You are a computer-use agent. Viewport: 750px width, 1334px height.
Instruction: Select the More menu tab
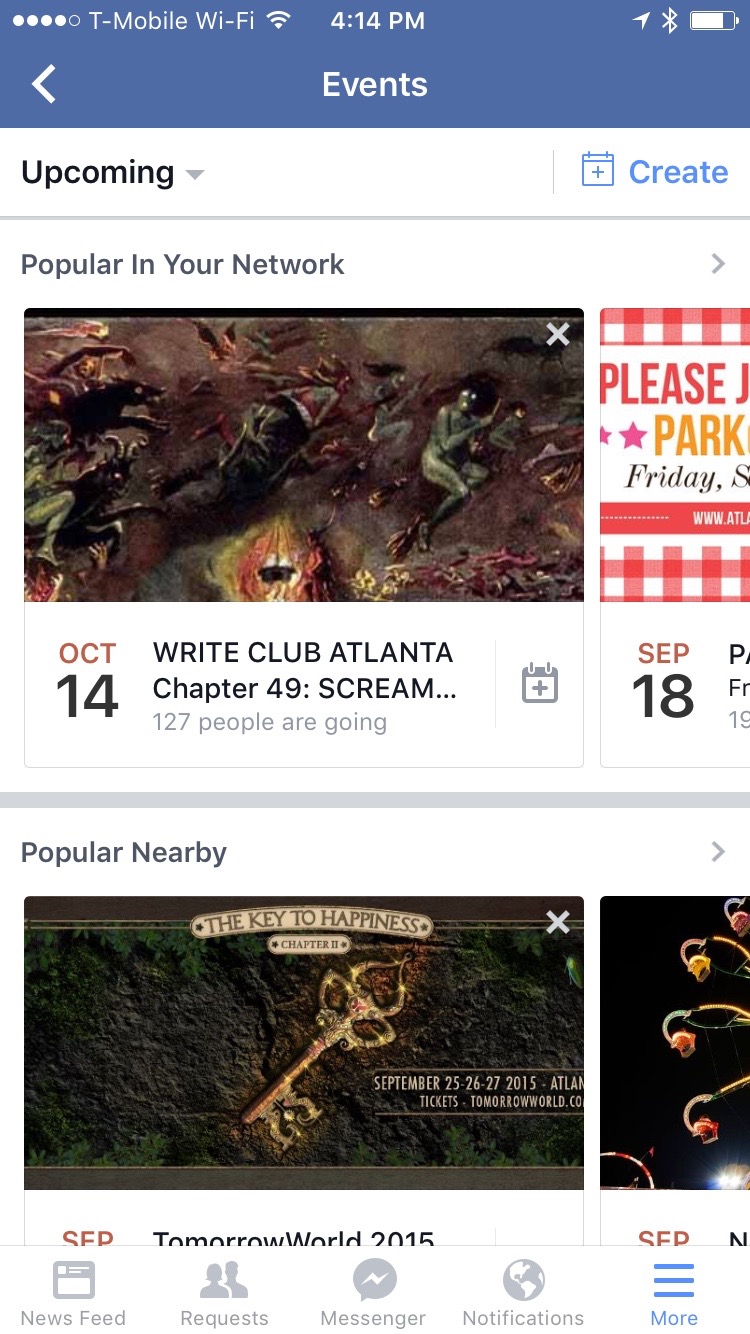[x=674, y=1292]
